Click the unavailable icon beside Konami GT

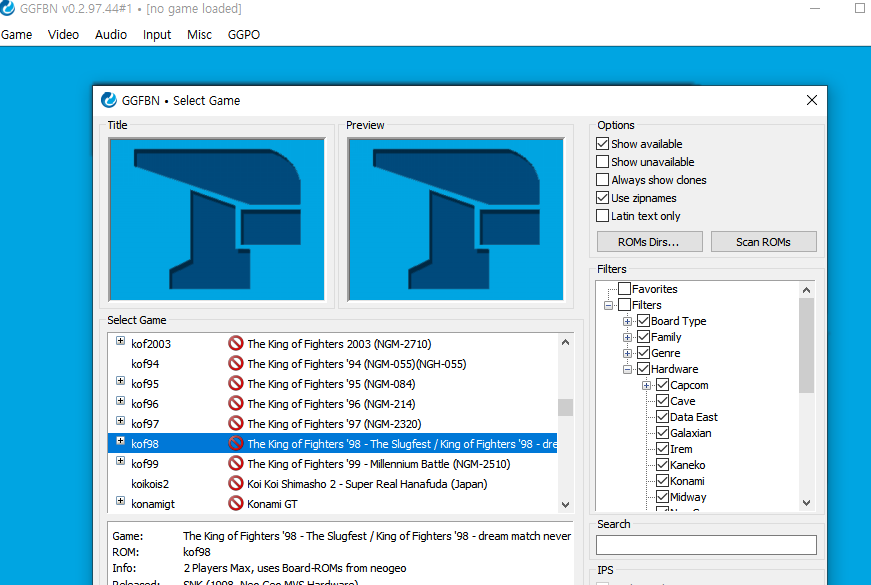[236, 503]
